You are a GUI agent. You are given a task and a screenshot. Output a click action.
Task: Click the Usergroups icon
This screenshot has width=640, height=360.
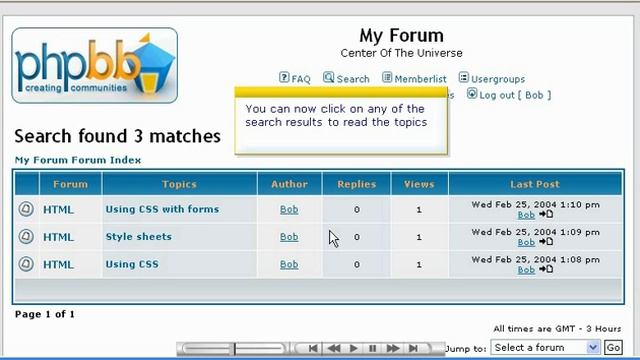(464, 77)
